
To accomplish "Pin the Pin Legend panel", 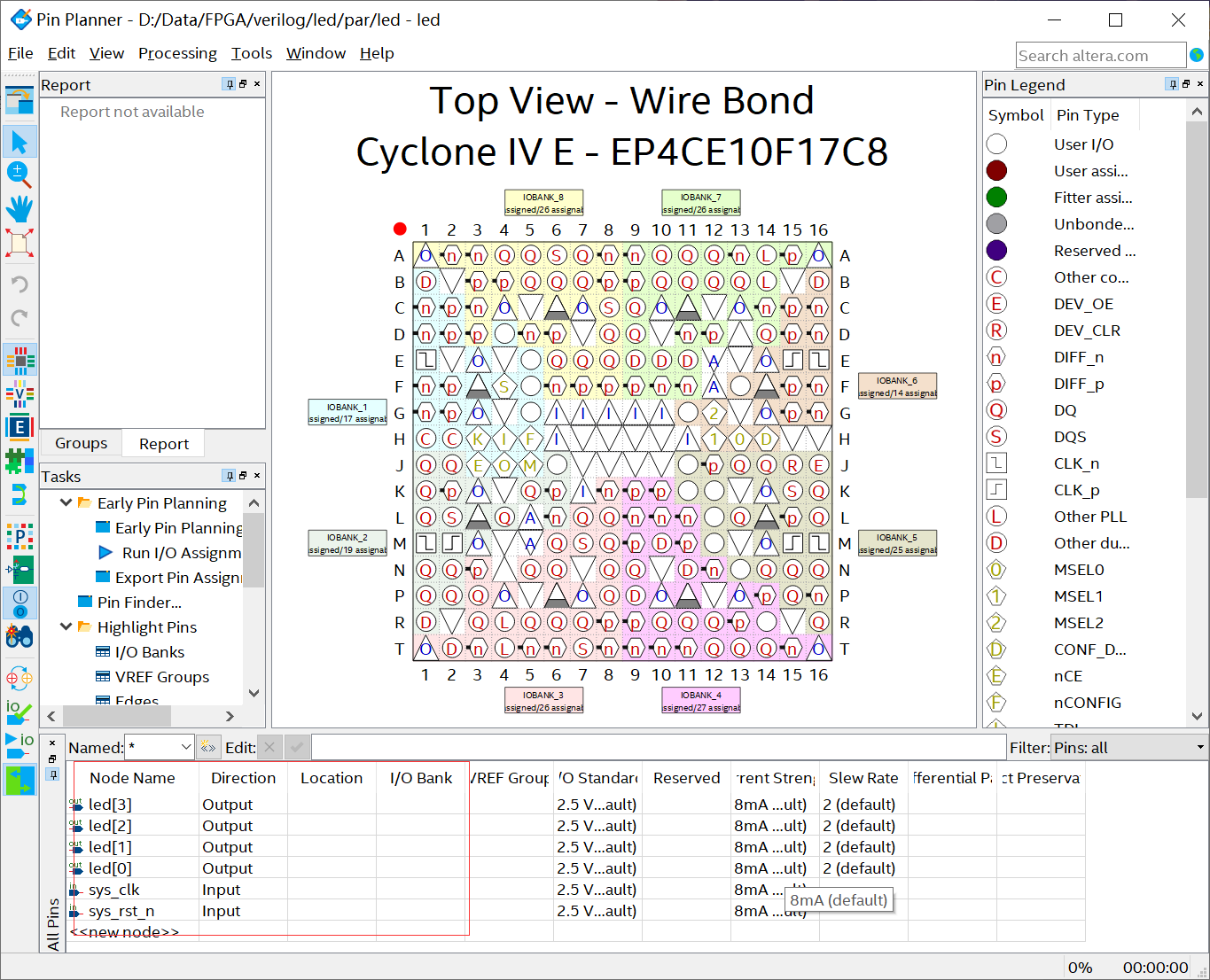I will pos(1173,84).
